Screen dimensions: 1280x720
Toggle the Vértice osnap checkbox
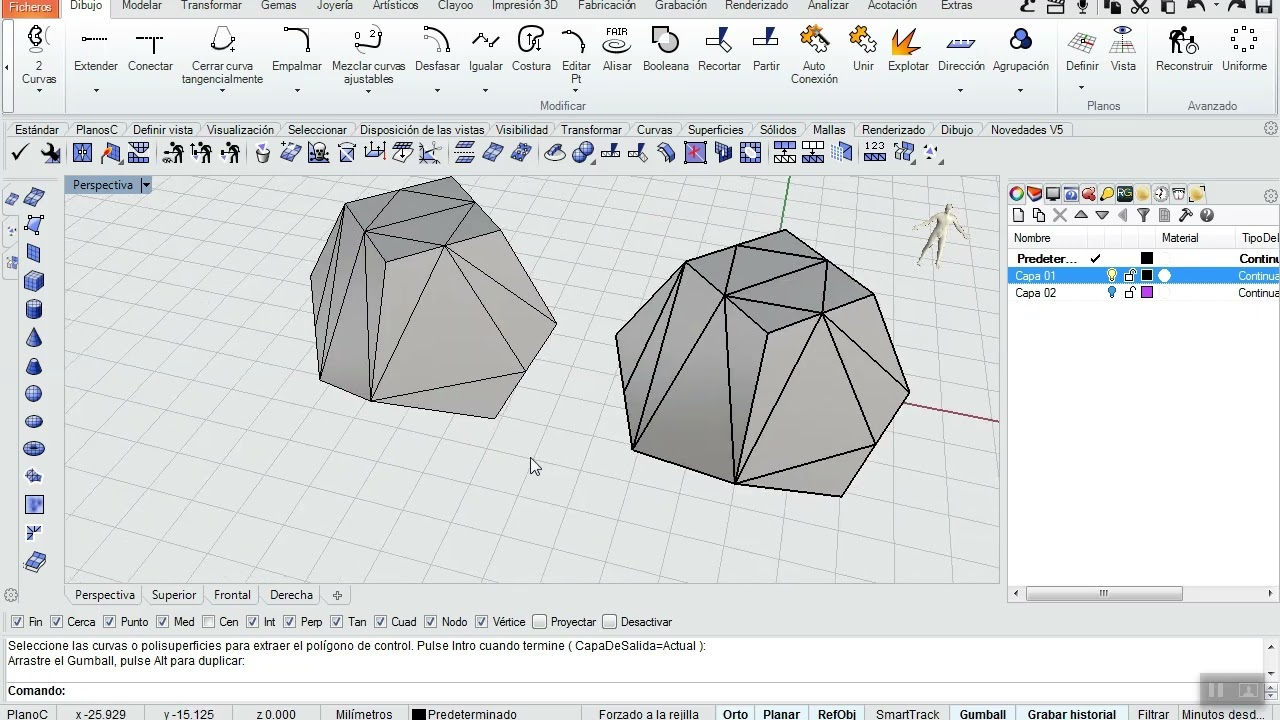click(x=482, y=622)
